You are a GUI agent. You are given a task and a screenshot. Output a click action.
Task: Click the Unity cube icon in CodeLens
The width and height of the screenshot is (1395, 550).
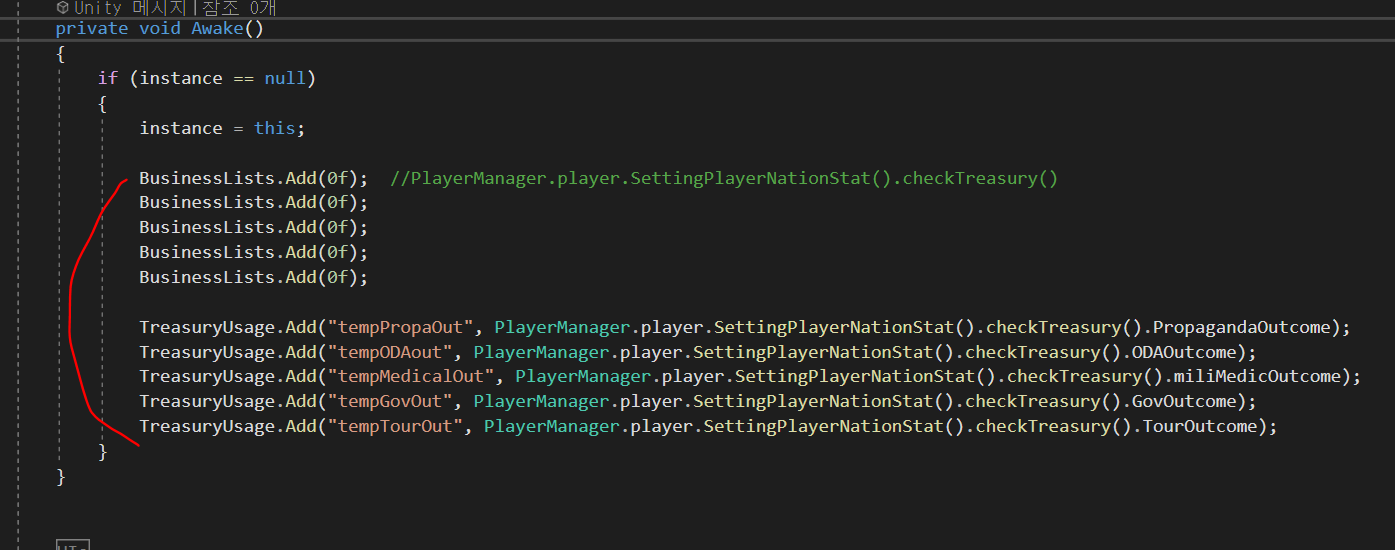(x=63, y=7)
